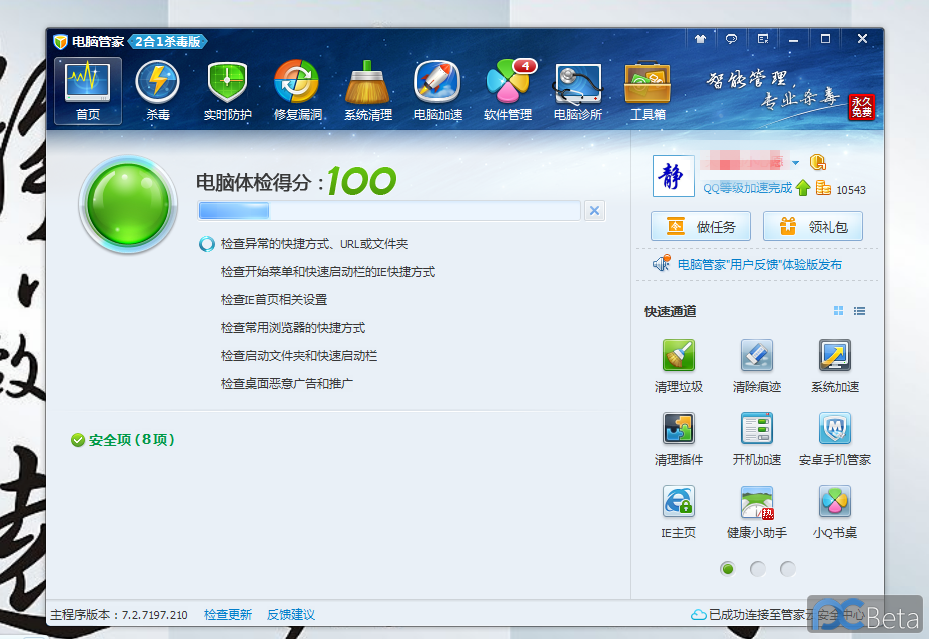
Task: Open IE主页 shortcut
Action: (678, 512)
